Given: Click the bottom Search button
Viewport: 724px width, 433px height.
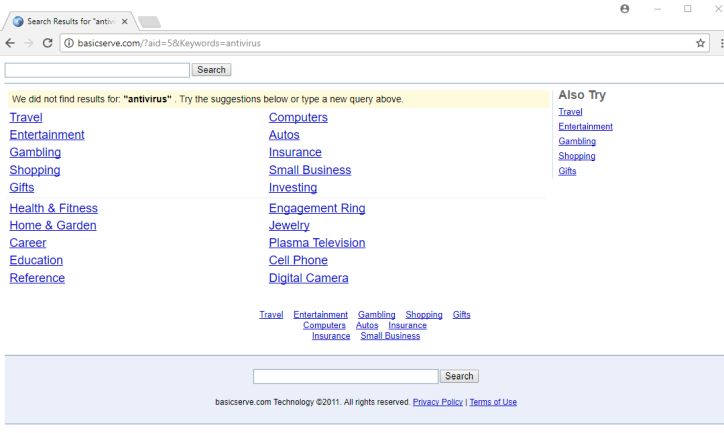Looking at the screenshot, I should [459, 376].
